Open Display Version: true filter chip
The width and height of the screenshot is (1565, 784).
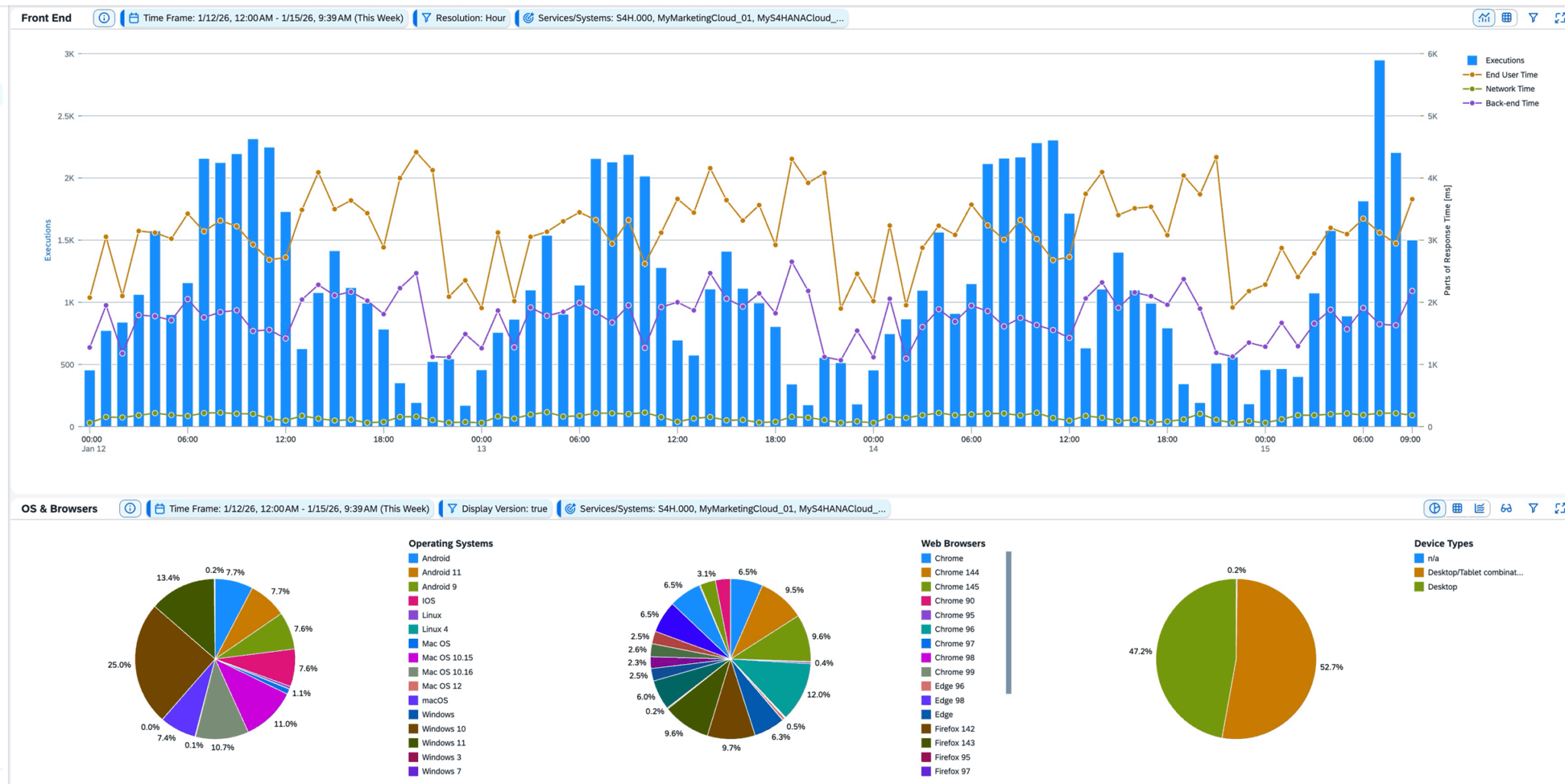pyautogui.click(x=497, y=508)
